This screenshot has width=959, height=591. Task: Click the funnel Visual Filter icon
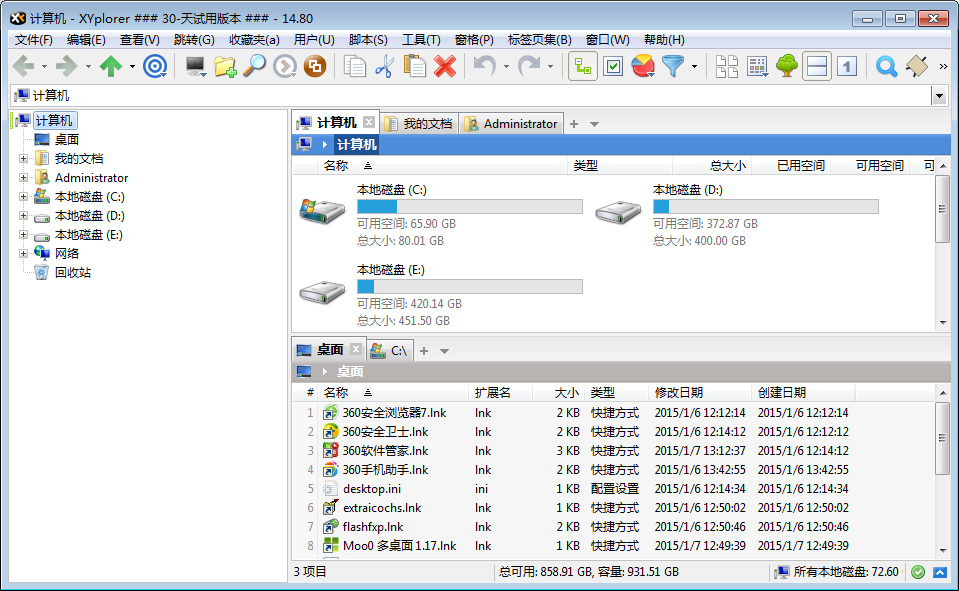coord(673,66)
